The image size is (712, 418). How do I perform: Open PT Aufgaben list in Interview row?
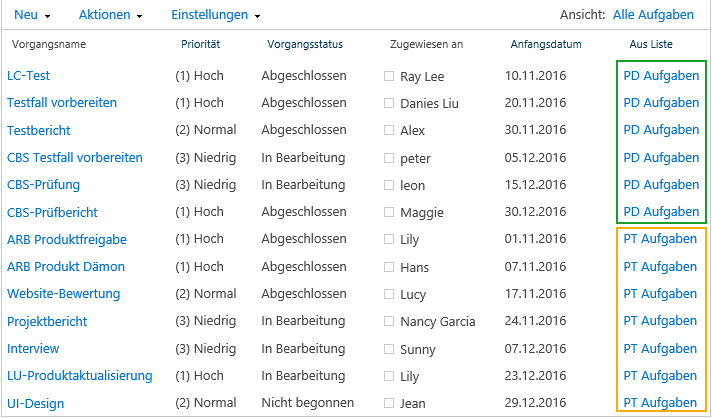(660, 349)
